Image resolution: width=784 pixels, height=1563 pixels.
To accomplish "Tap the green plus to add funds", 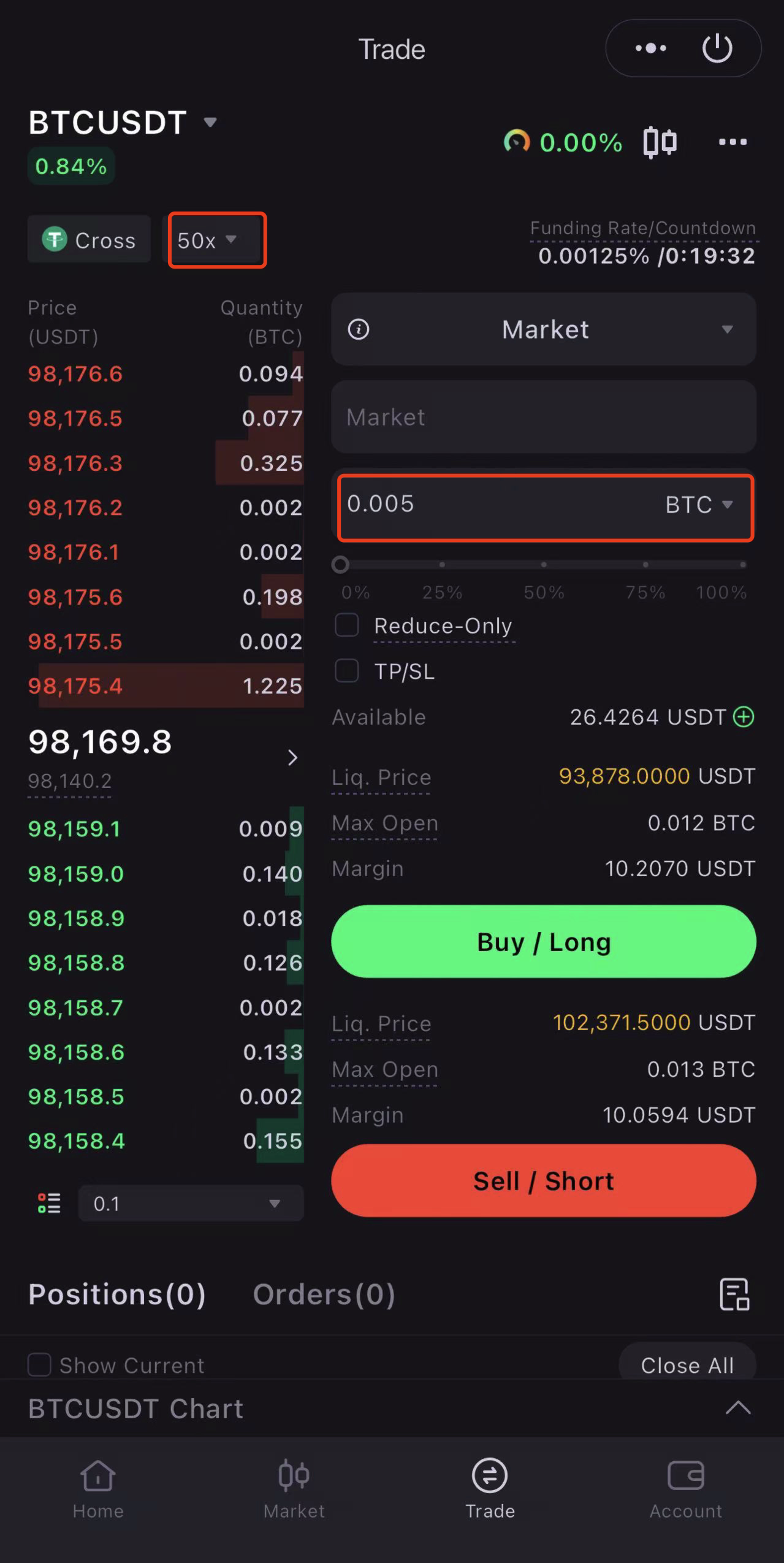I will [x=744, y=717].
